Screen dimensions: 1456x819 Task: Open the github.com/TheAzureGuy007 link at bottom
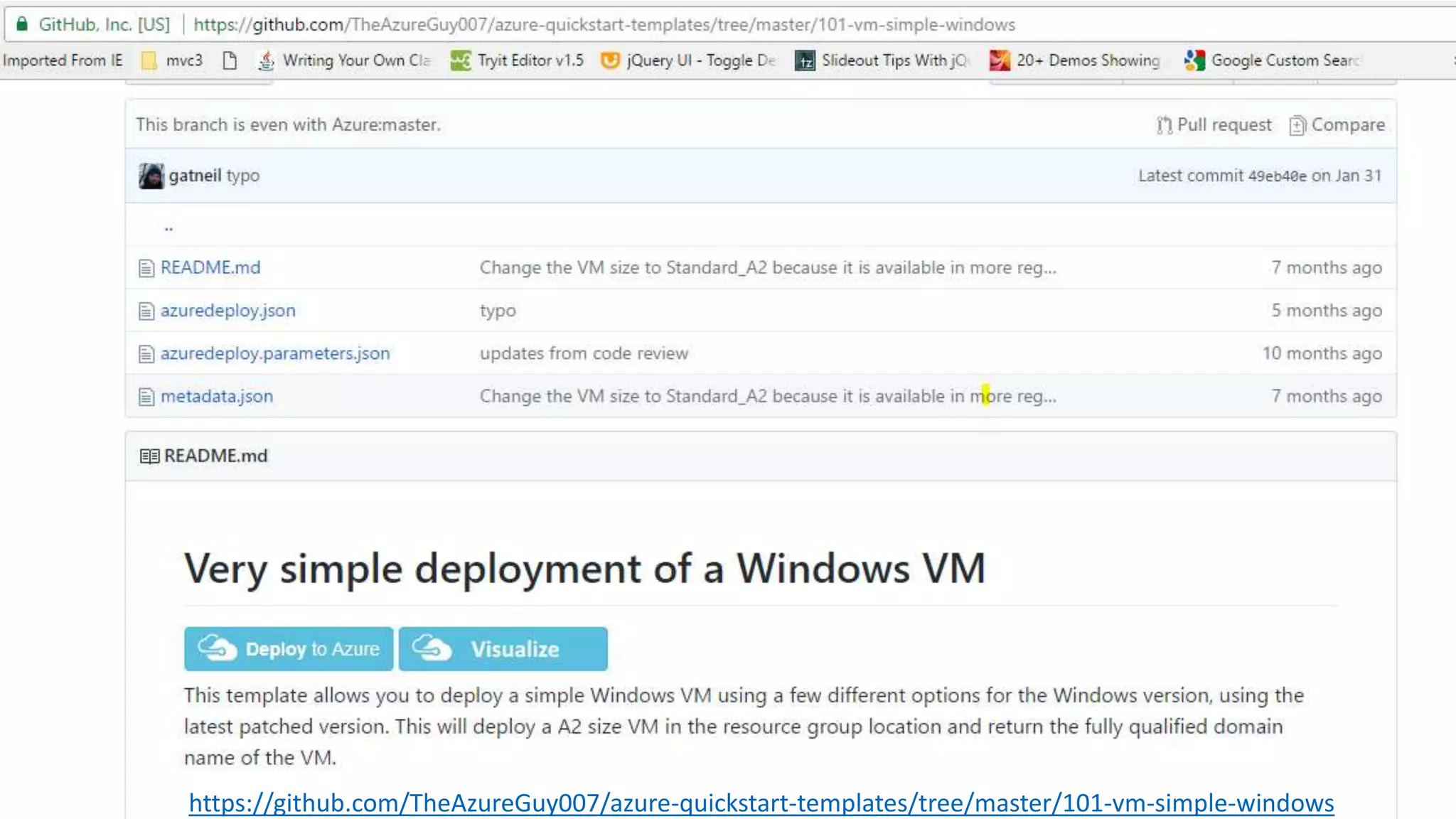(x=761, y=803)
